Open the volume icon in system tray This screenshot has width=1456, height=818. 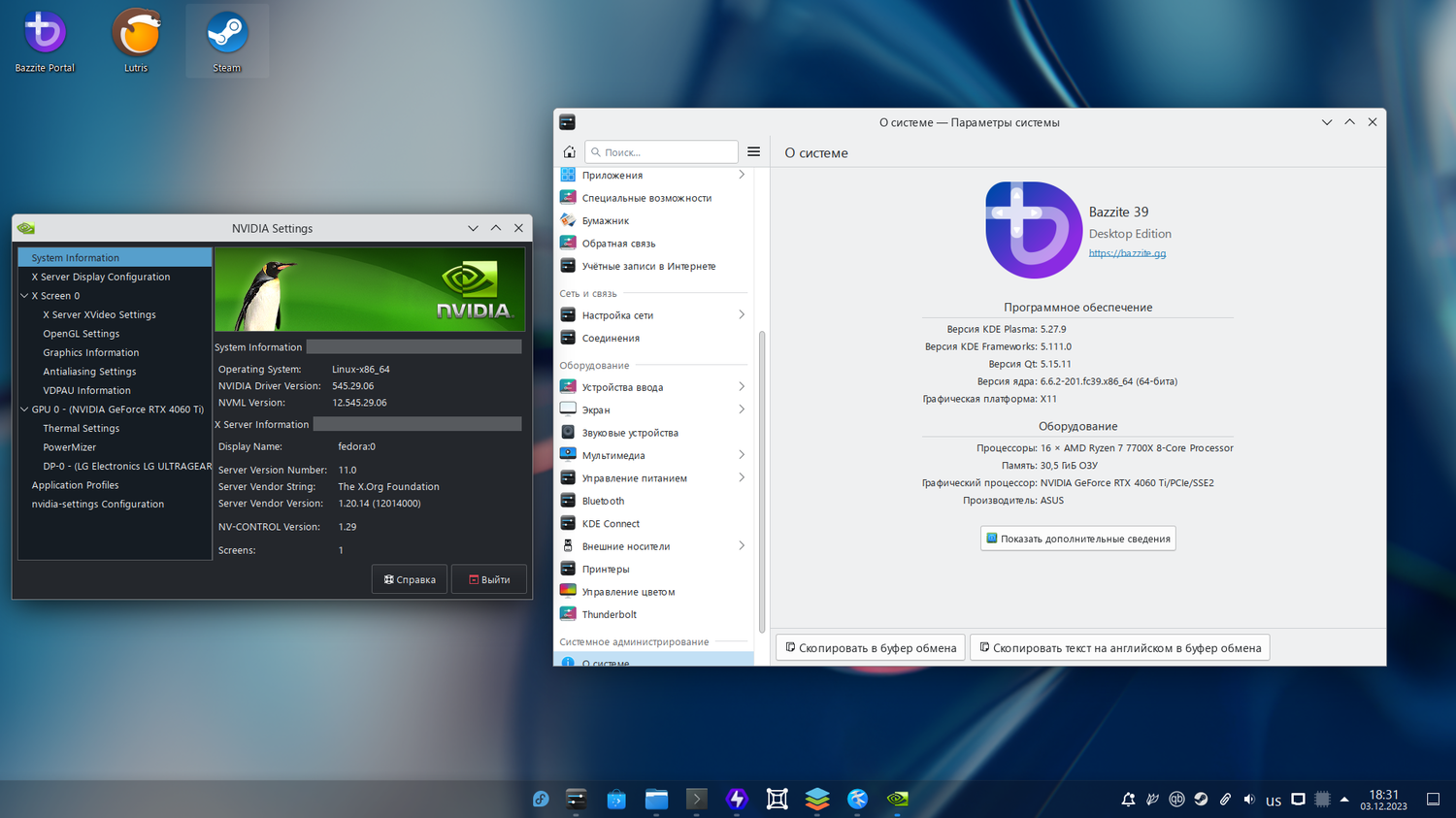coord(1249,800)
